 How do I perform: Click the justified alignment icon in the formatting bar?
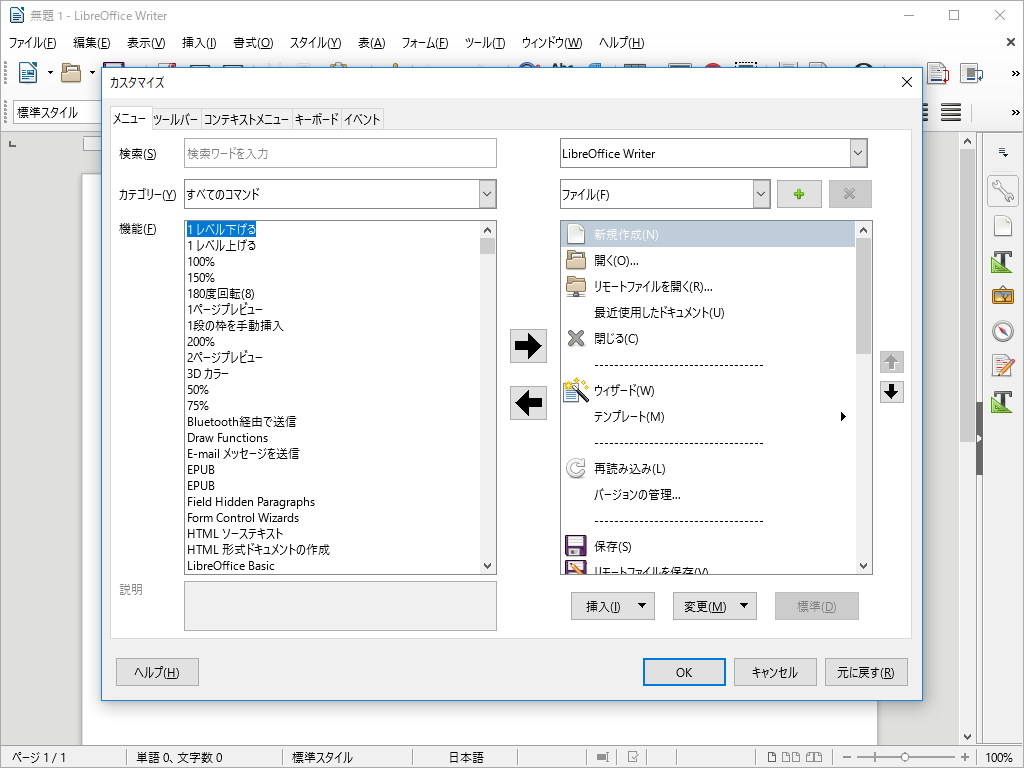click(x=951, y=112)
